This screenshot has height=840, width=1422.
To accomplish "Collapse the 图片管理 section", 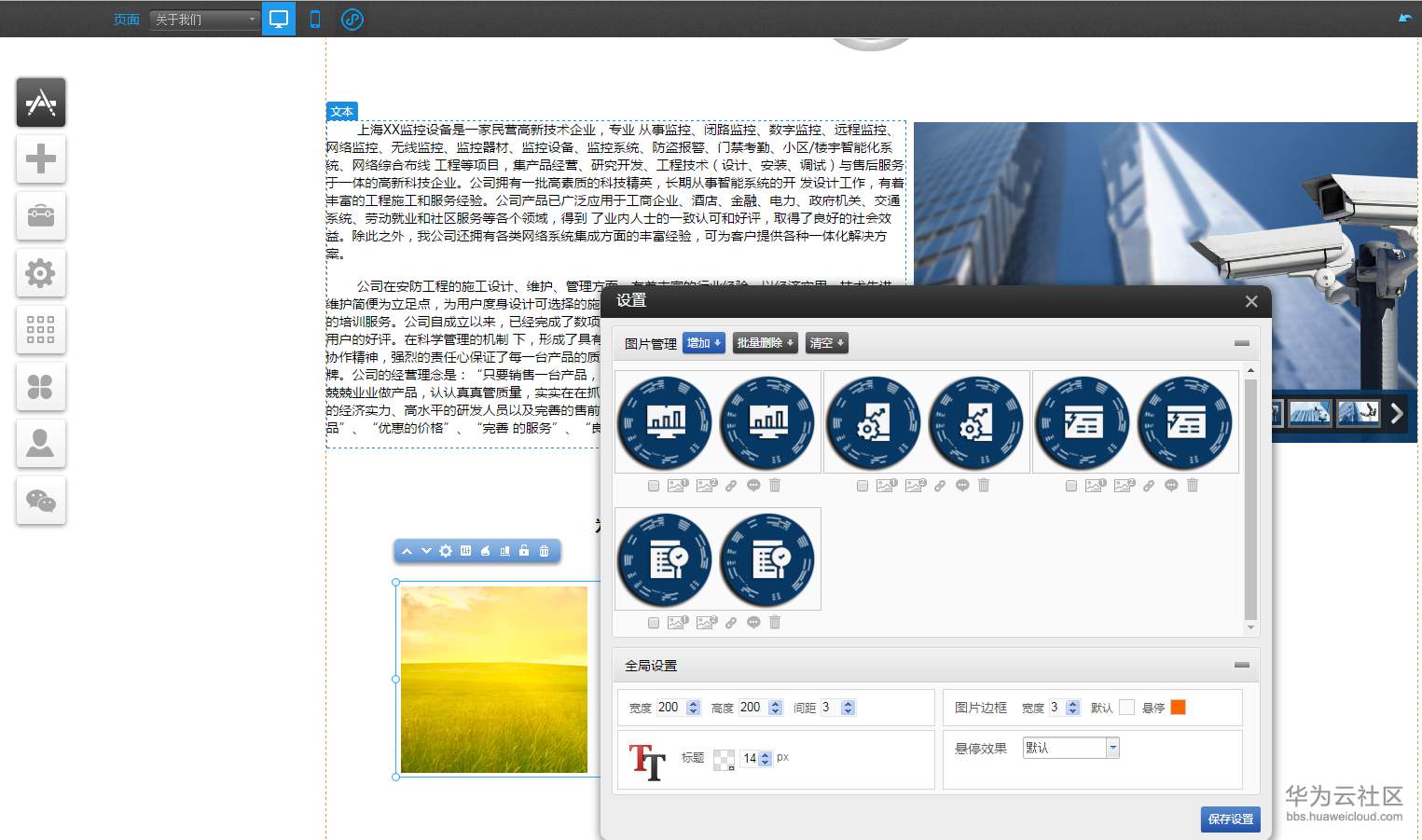I will click(1241, 343).
